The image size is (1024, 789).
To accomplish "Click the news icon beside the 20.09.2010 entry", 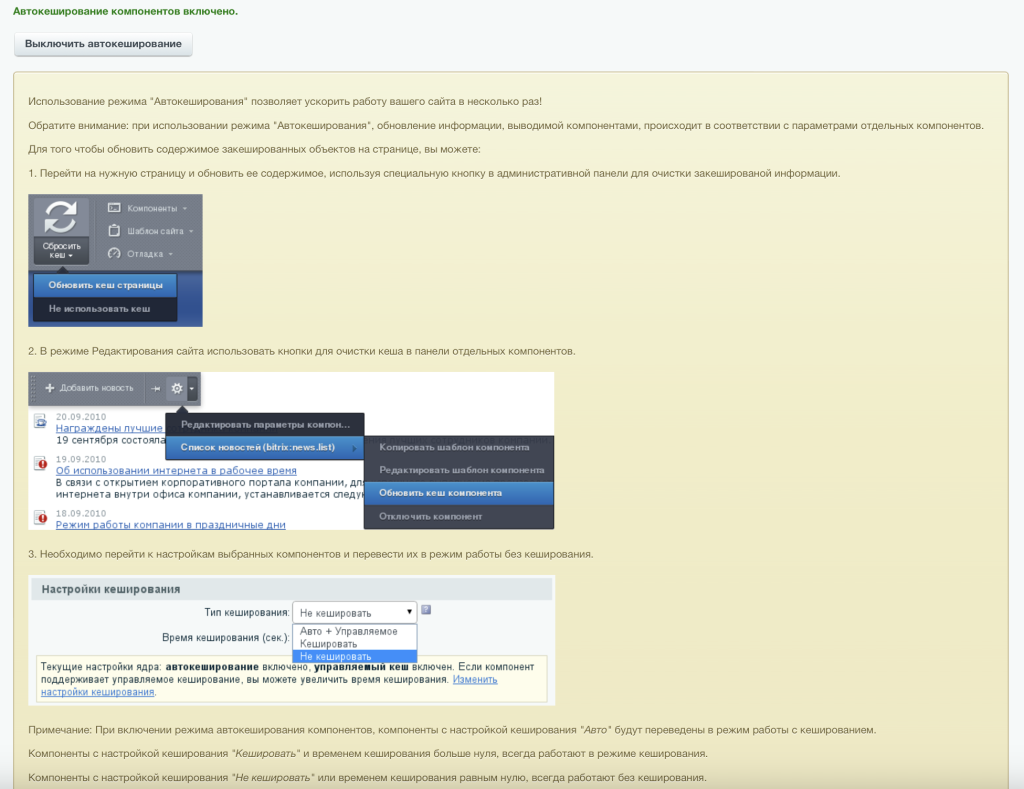I will click(x=40, y=421).
